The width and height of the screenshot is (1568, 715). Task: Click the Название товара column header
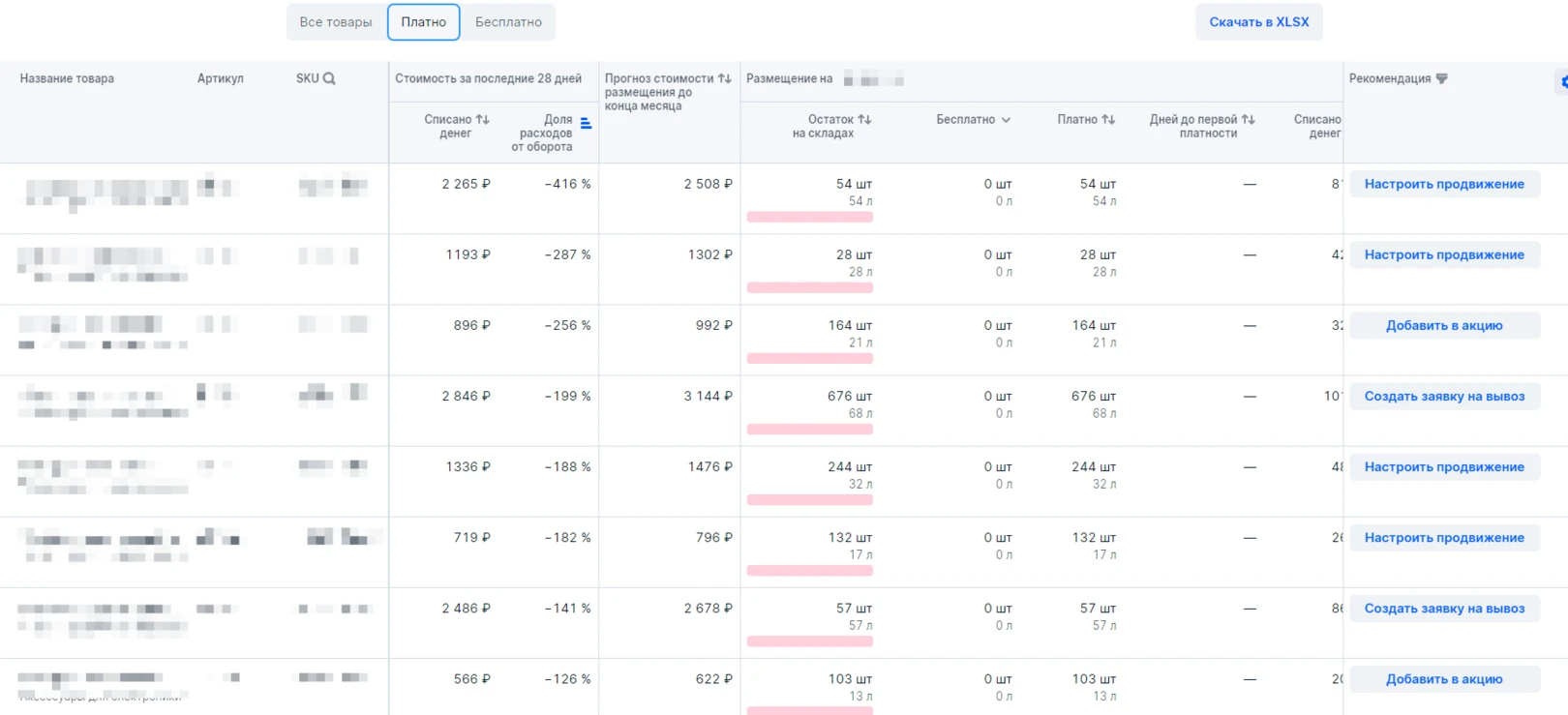click(67, 78)
